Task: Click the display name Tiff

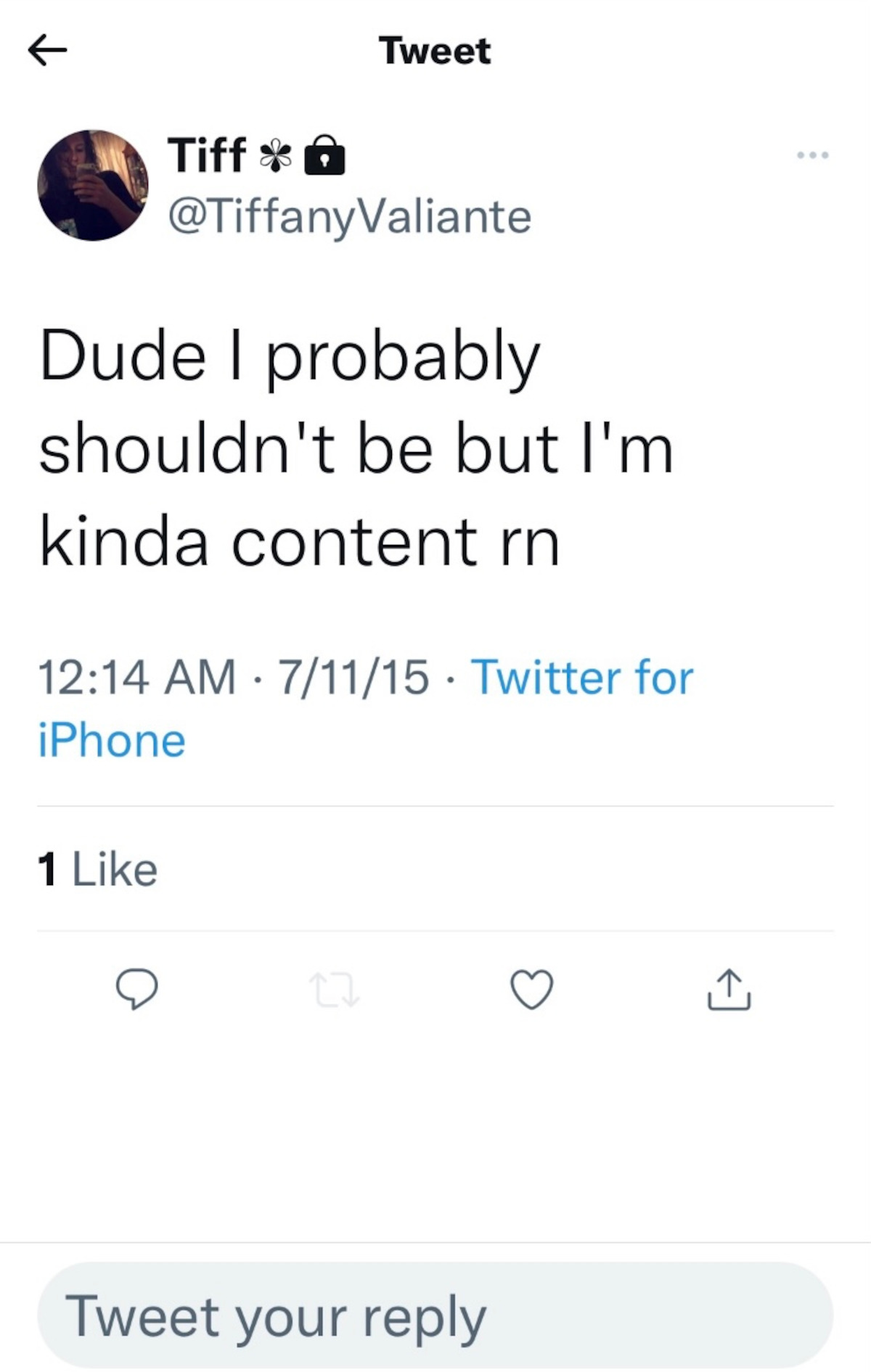Action: (207, 155)
